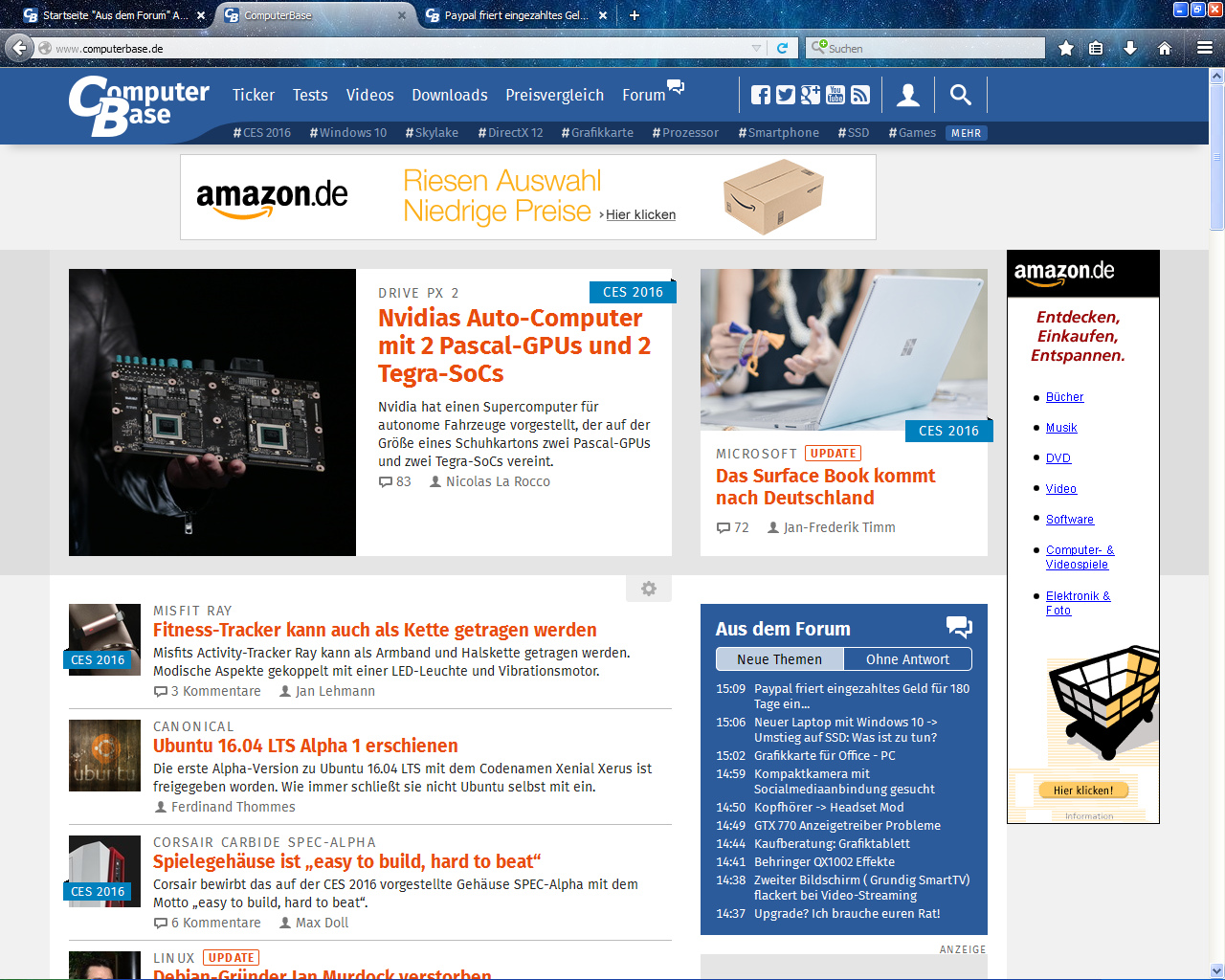Open forum thread GTX 770 Anzeigetreiber Probleme
Image resolution: width=1225 pixels, height=980 pixels.
847,825
